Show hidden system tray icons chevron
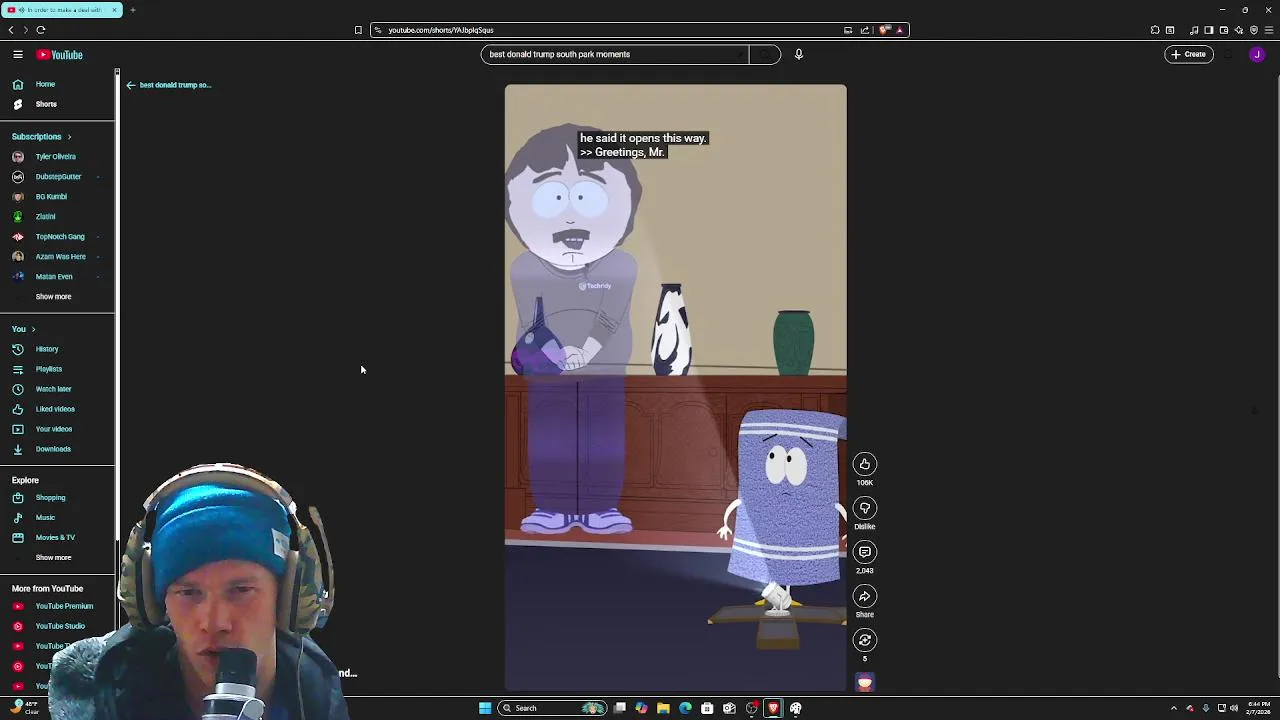This screenshot has height=720, width=1280. coord(1174,708)
